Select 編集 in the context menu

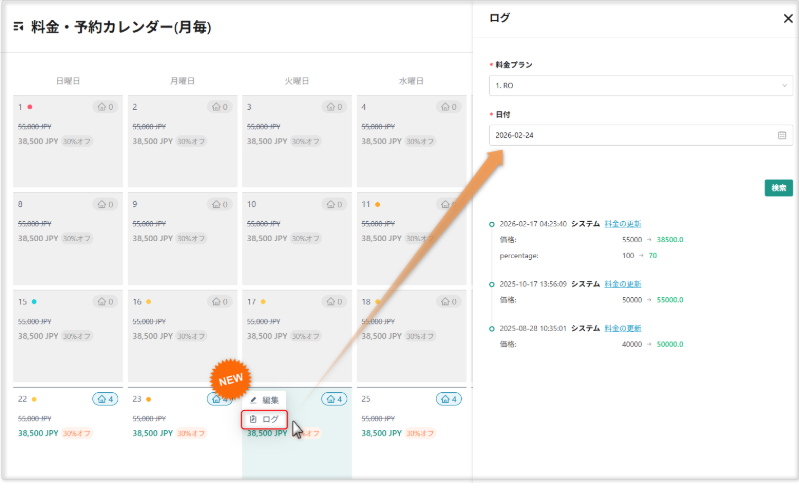pyautogui.click(x=264, y=400)
